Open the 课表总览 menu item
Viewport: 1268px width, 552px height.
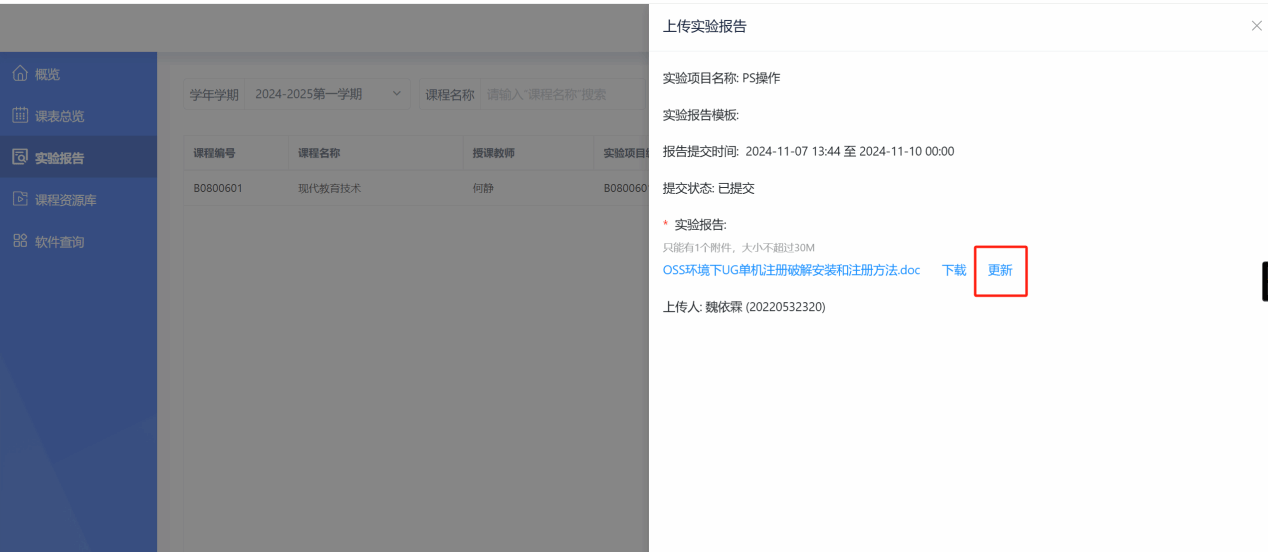60,116
